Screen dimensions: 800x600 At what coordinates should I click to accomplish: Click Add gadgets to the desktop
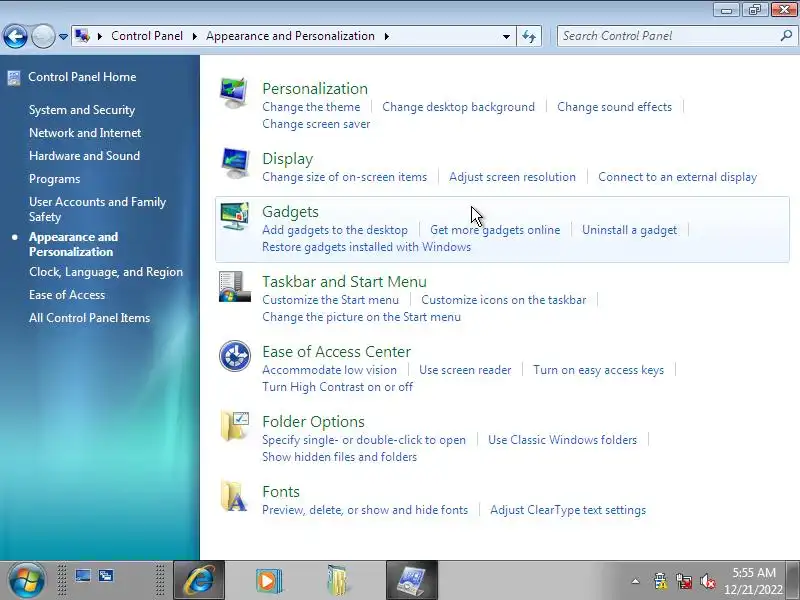coord(335,230)
